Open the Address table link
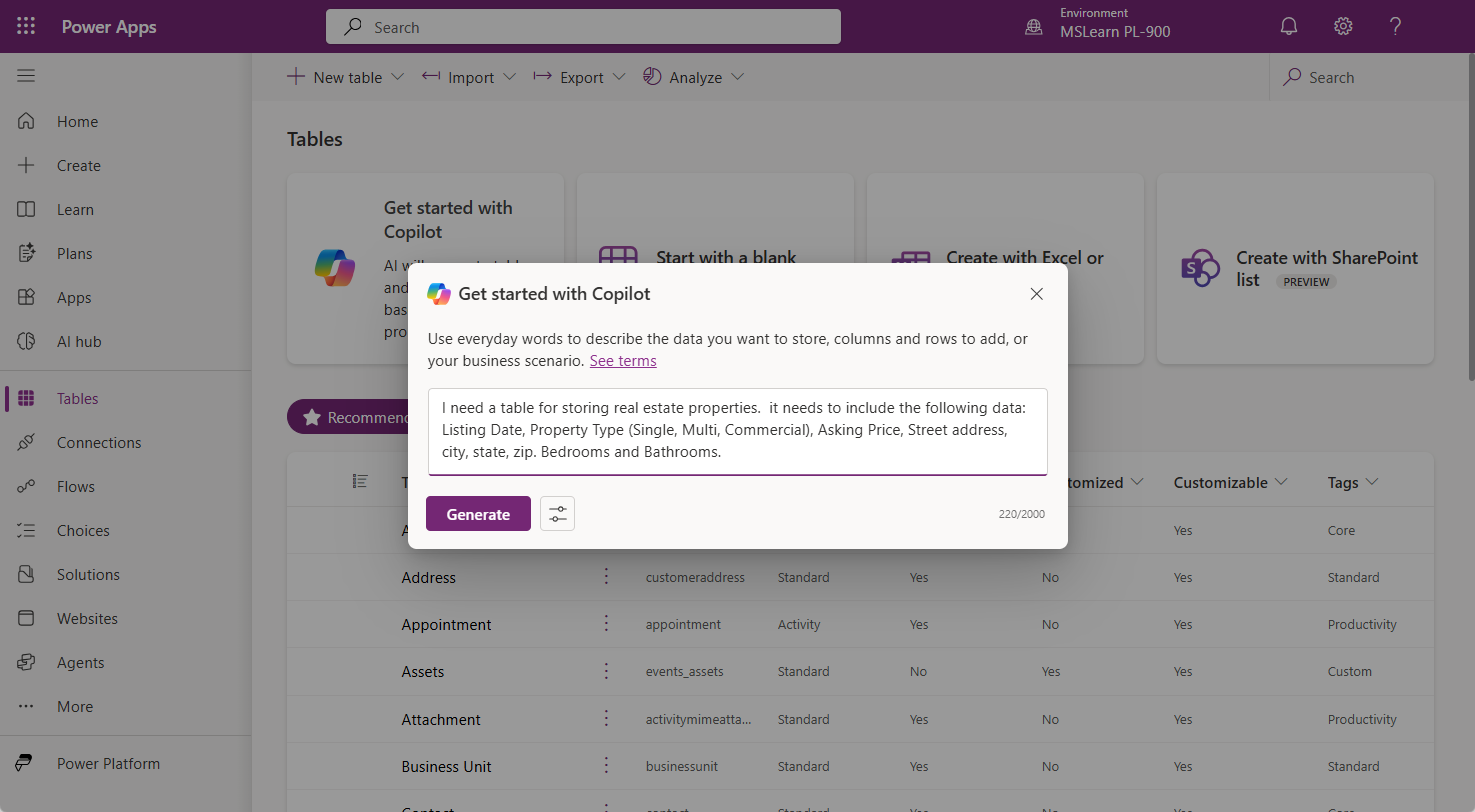This screenshot has height=812, width=1475. [x=428, y=577]
